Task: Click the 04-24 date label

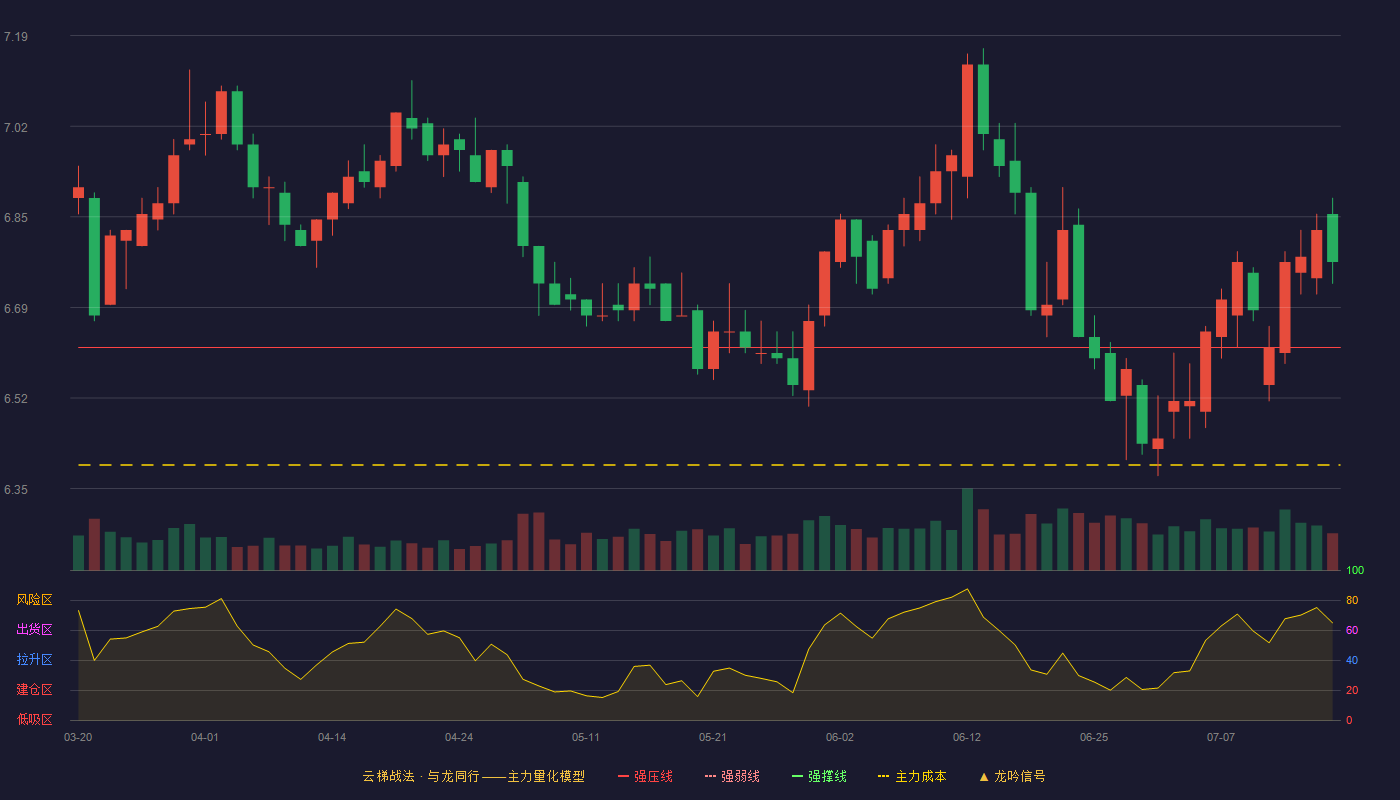Action: point(459,737)
